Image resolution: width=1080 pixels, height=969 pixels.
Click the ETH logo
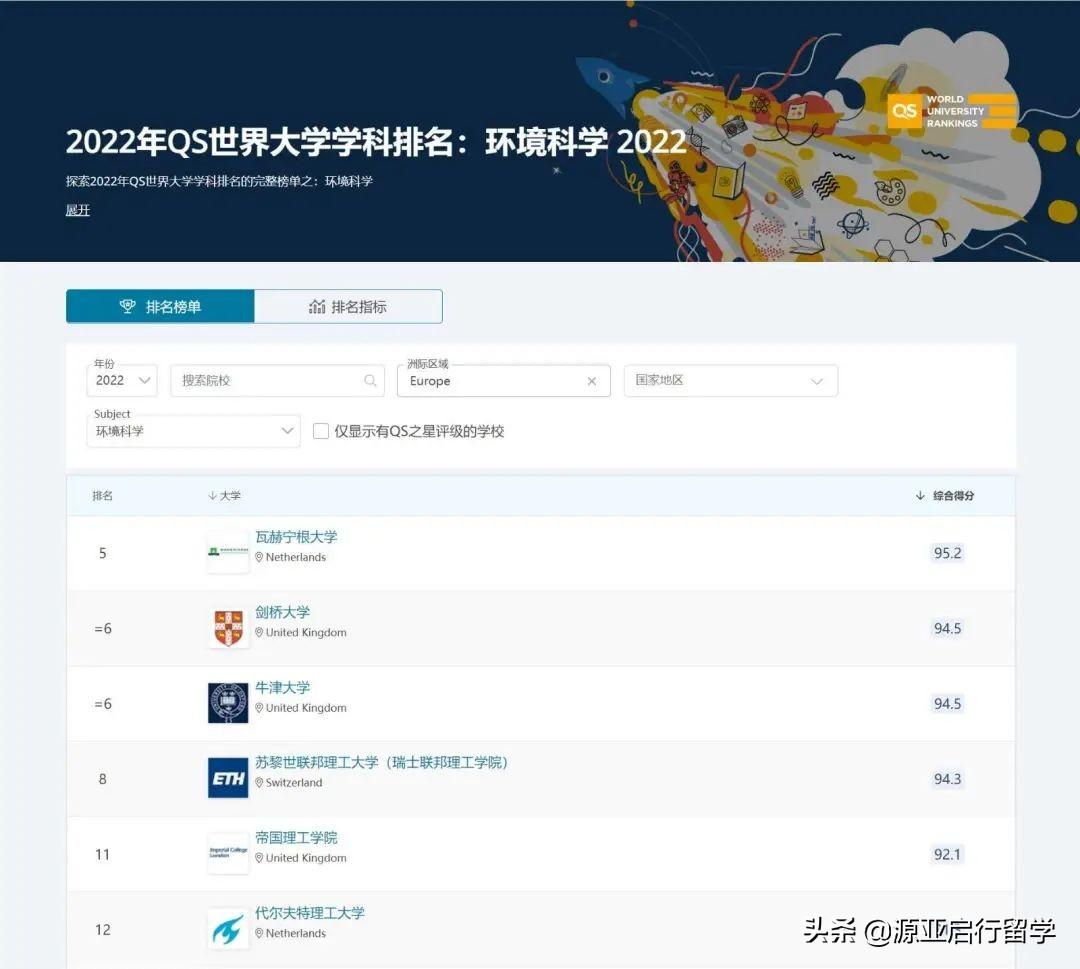(228, 778)
